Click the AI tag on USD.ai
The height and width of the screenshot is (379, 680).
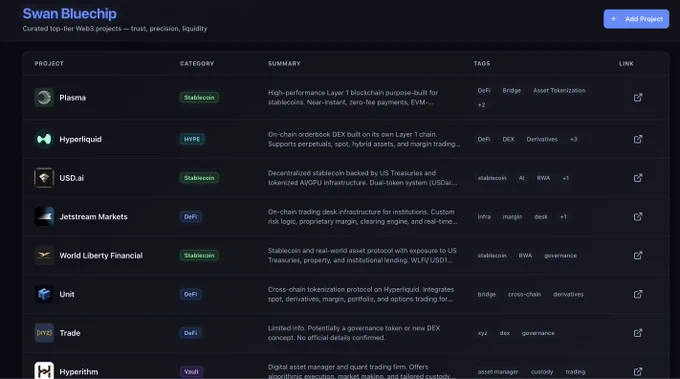521,178
